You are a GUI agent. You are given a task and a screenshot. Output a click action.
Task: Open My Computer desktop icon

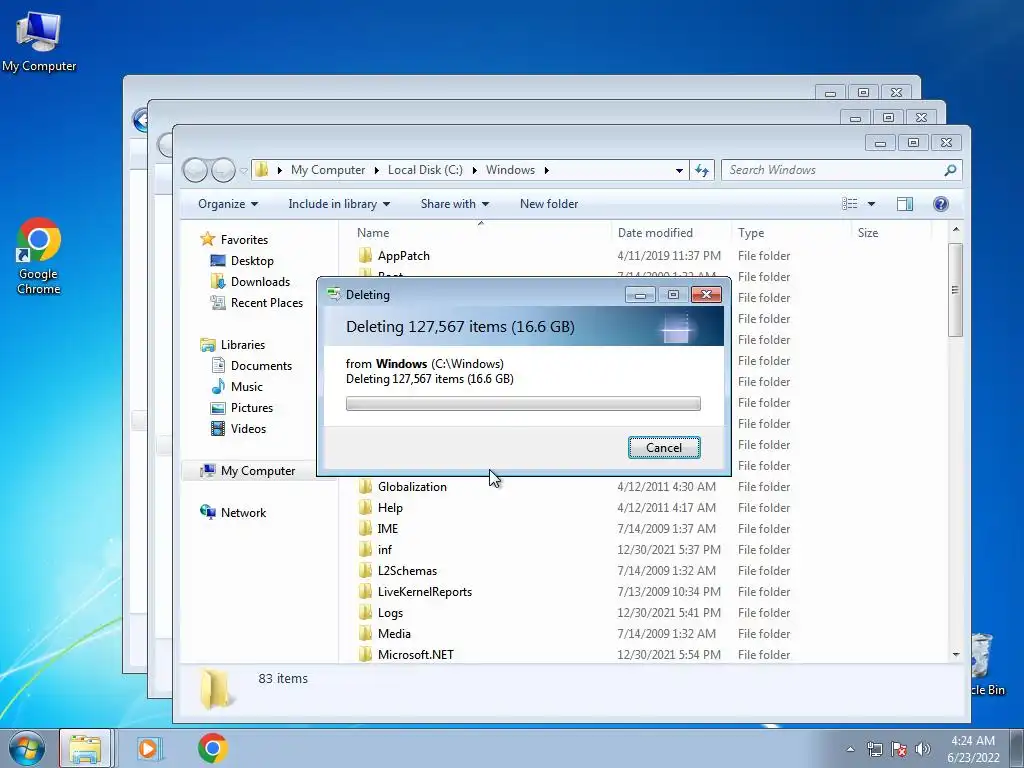coord(39,40)
